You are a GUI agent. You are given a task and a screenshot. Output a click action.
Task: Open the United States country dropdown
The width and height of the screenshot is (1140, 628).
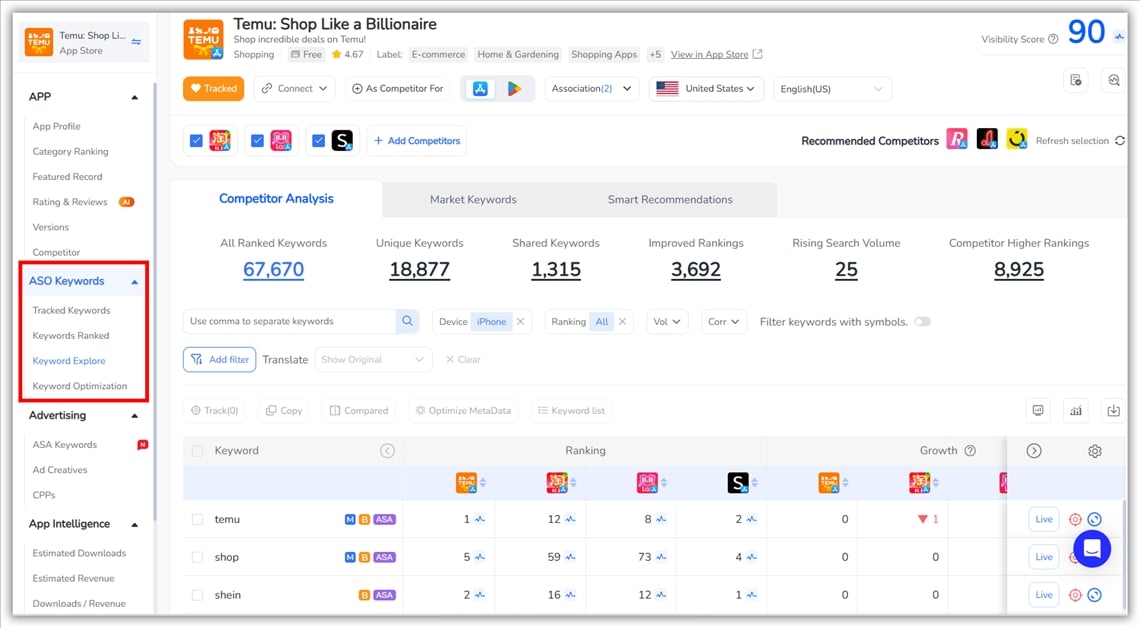(x=709, y=89)
